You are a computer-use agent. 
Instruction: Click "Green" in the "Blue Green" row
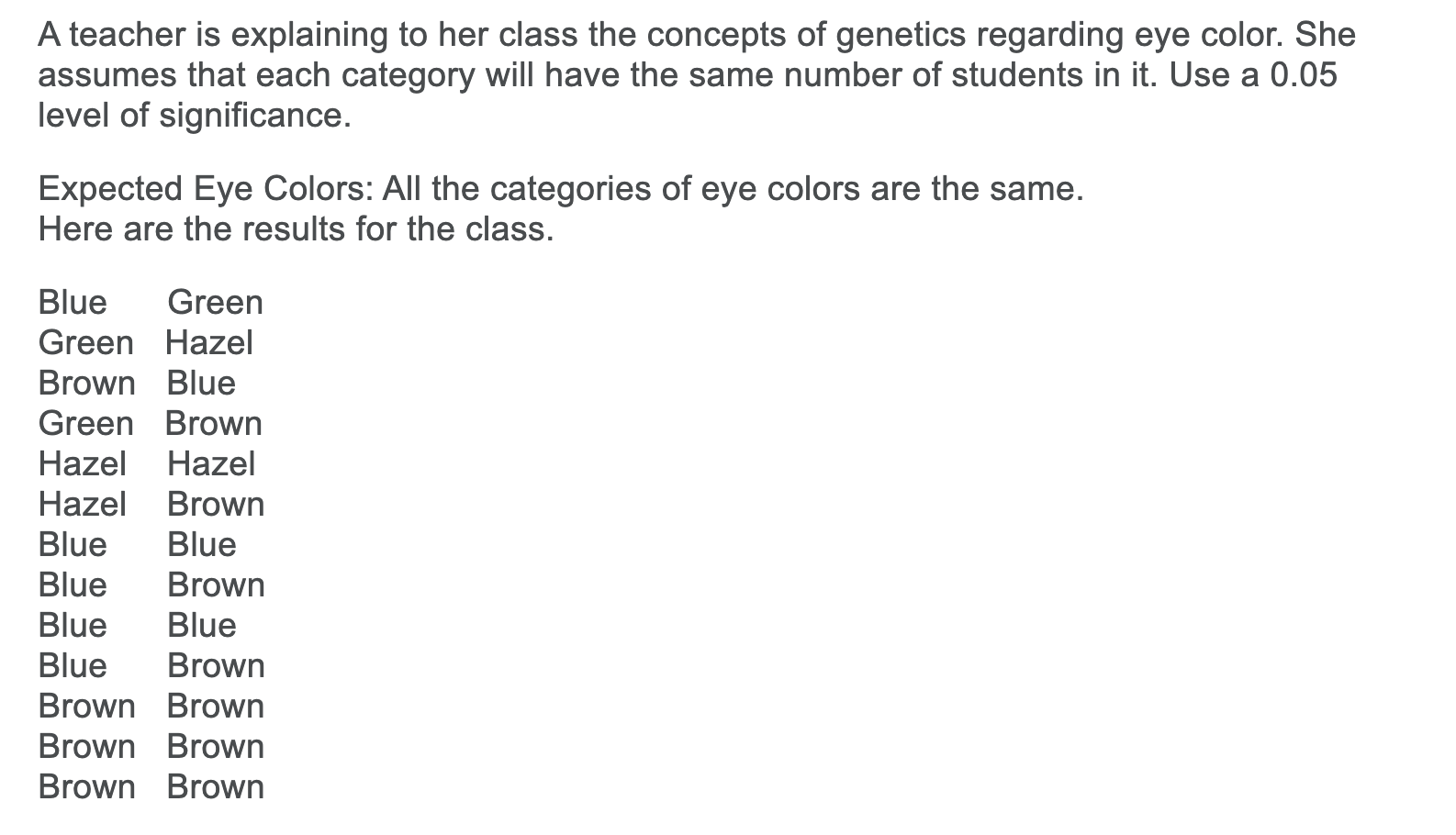[x=216, y=303]
